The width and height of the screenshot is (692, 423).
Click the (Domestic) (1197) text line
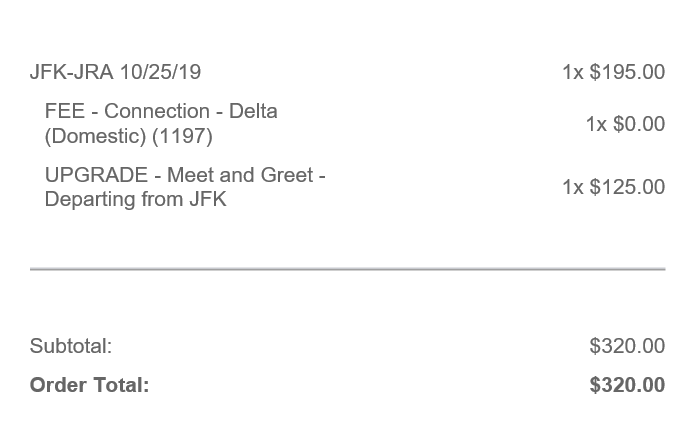[128, 136]
